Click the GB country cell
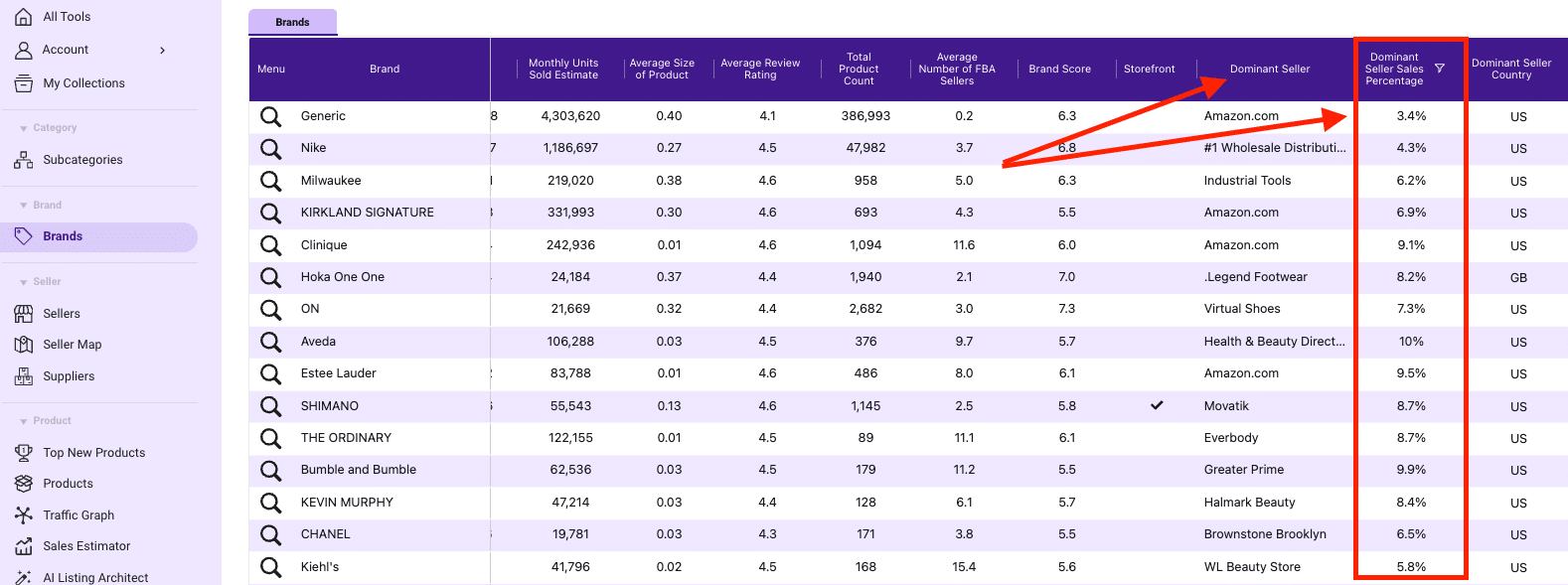The height and width of the screenshot is (585, 1568). (x=1518, y=278)
